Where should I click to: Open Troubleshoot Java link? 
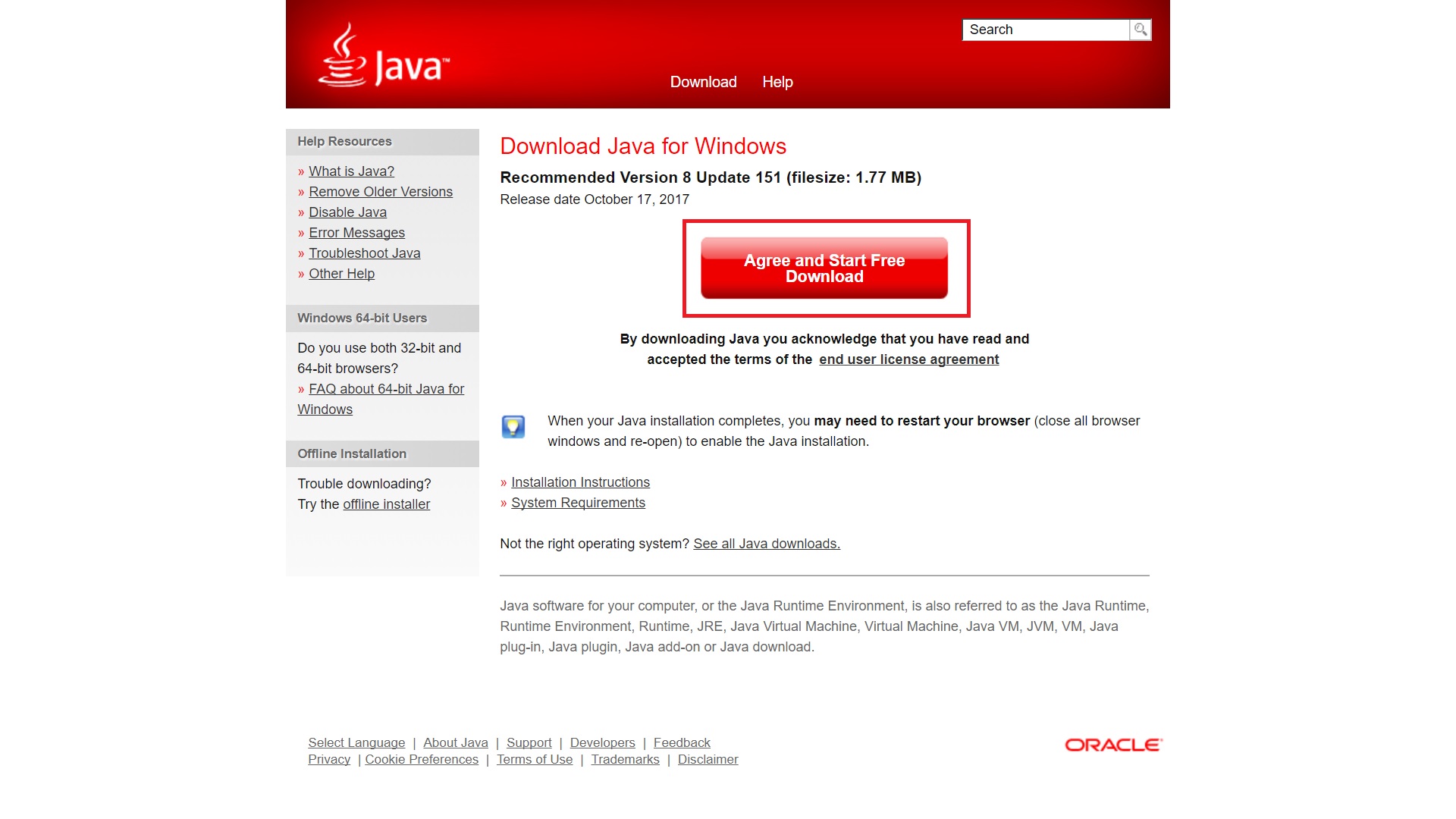(364, 253)
